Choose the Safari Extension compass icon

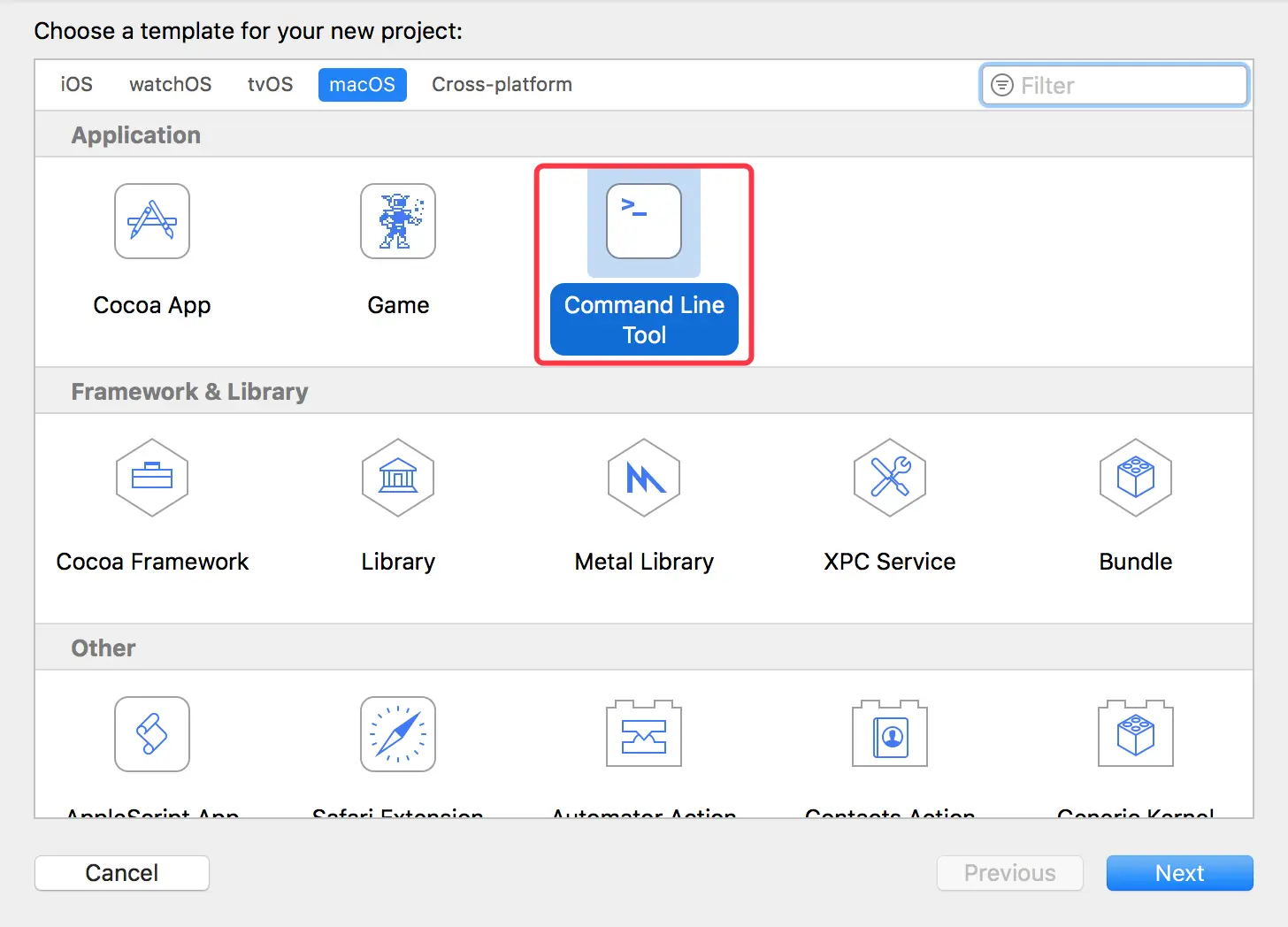398,734
